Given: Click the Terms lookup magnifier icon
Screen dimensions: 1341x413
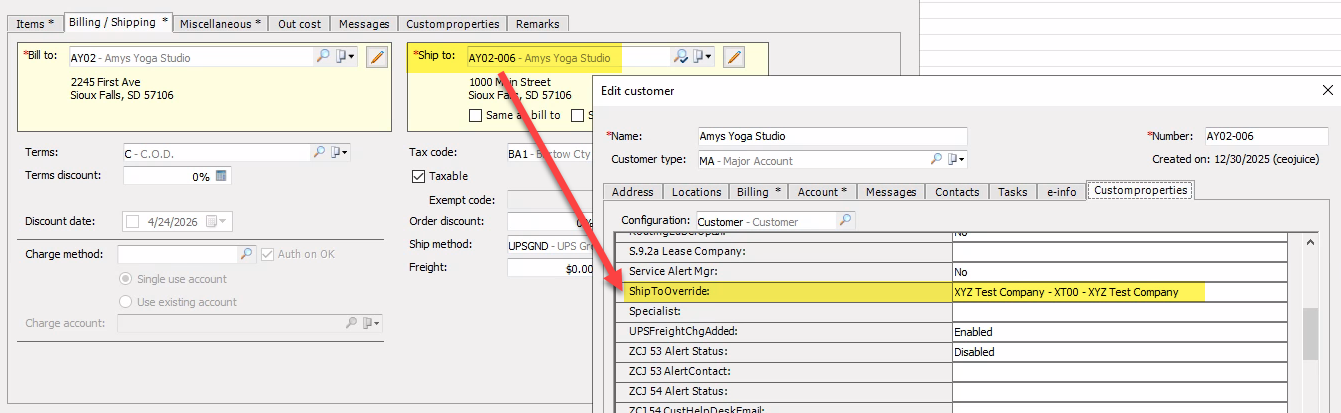Looking at the screenshot, I should click(320, 153).
